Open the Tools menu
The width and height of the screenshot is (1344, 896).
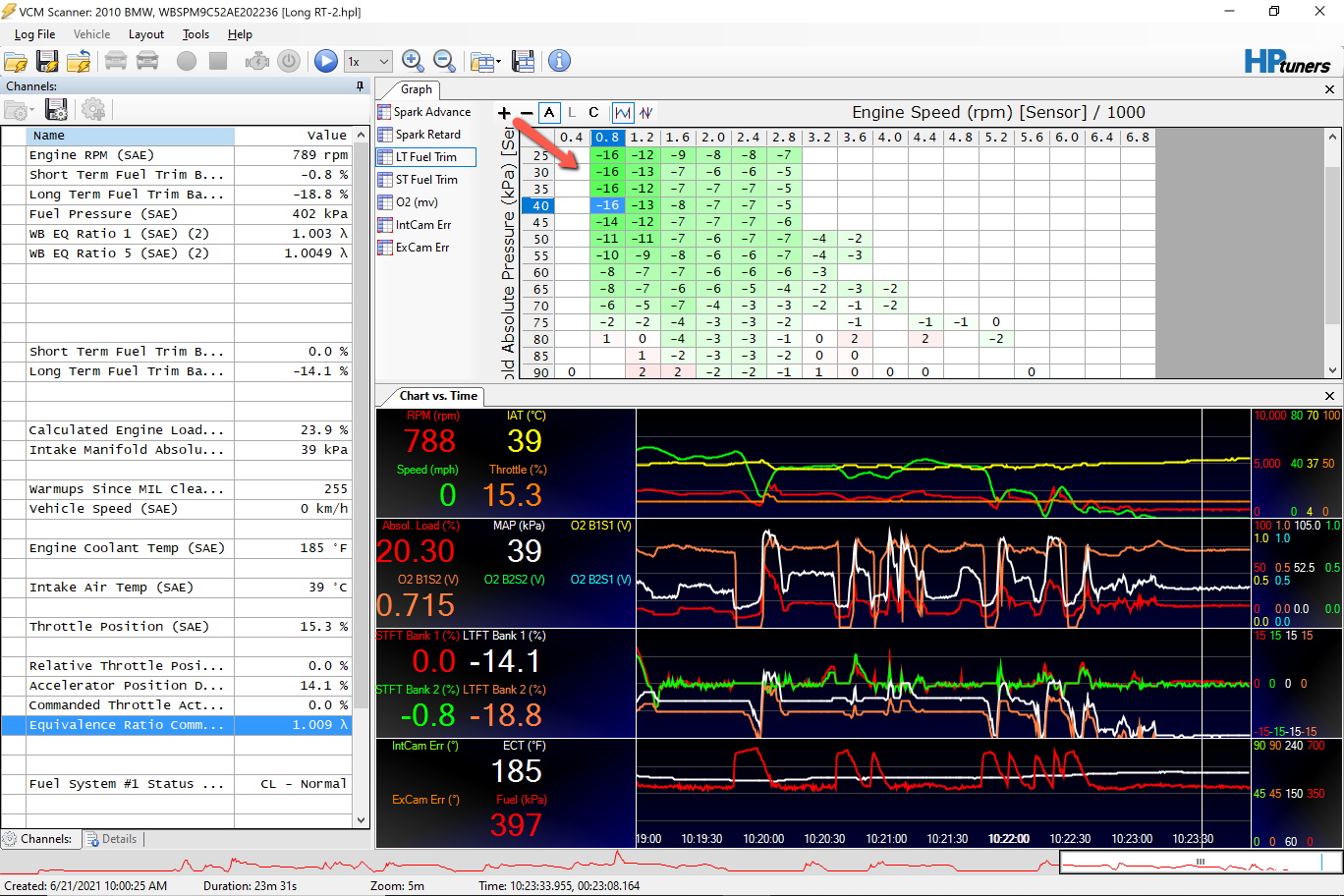pyautogui.click(x=195, y=34)
